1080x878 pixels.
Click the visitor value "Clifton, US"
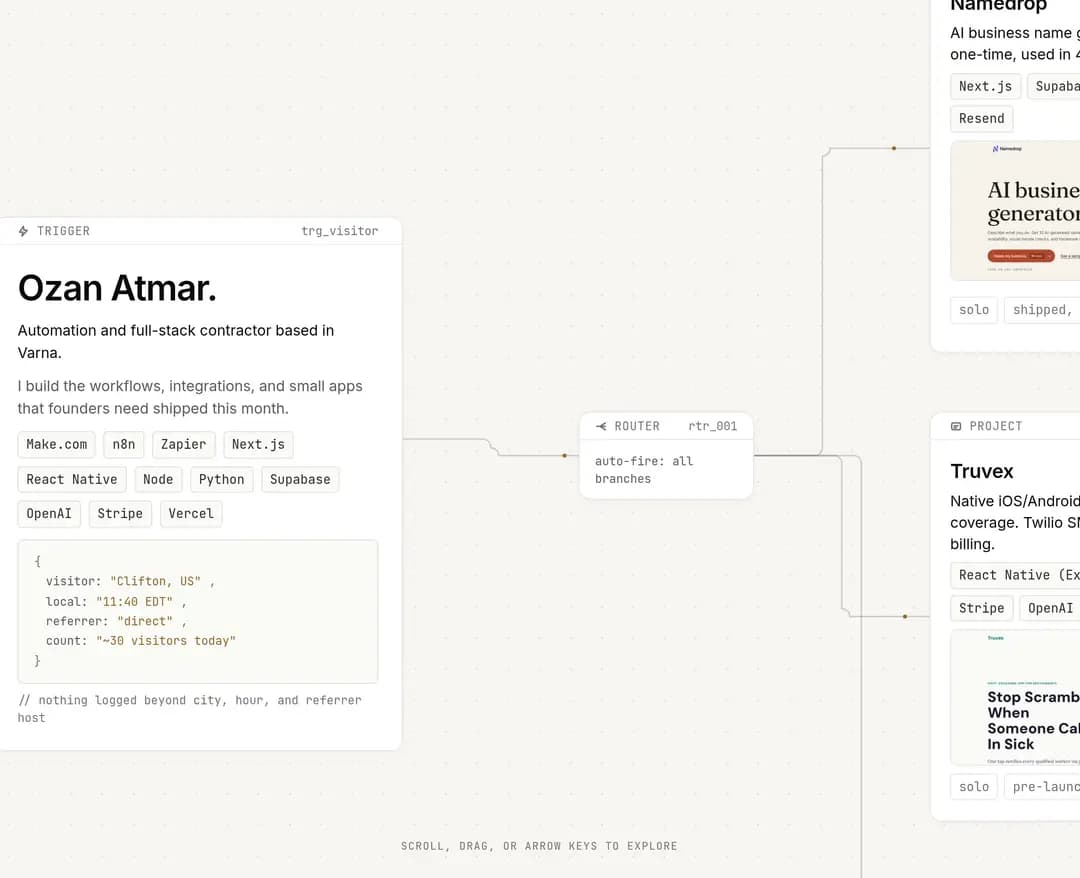tap(155, 581)
